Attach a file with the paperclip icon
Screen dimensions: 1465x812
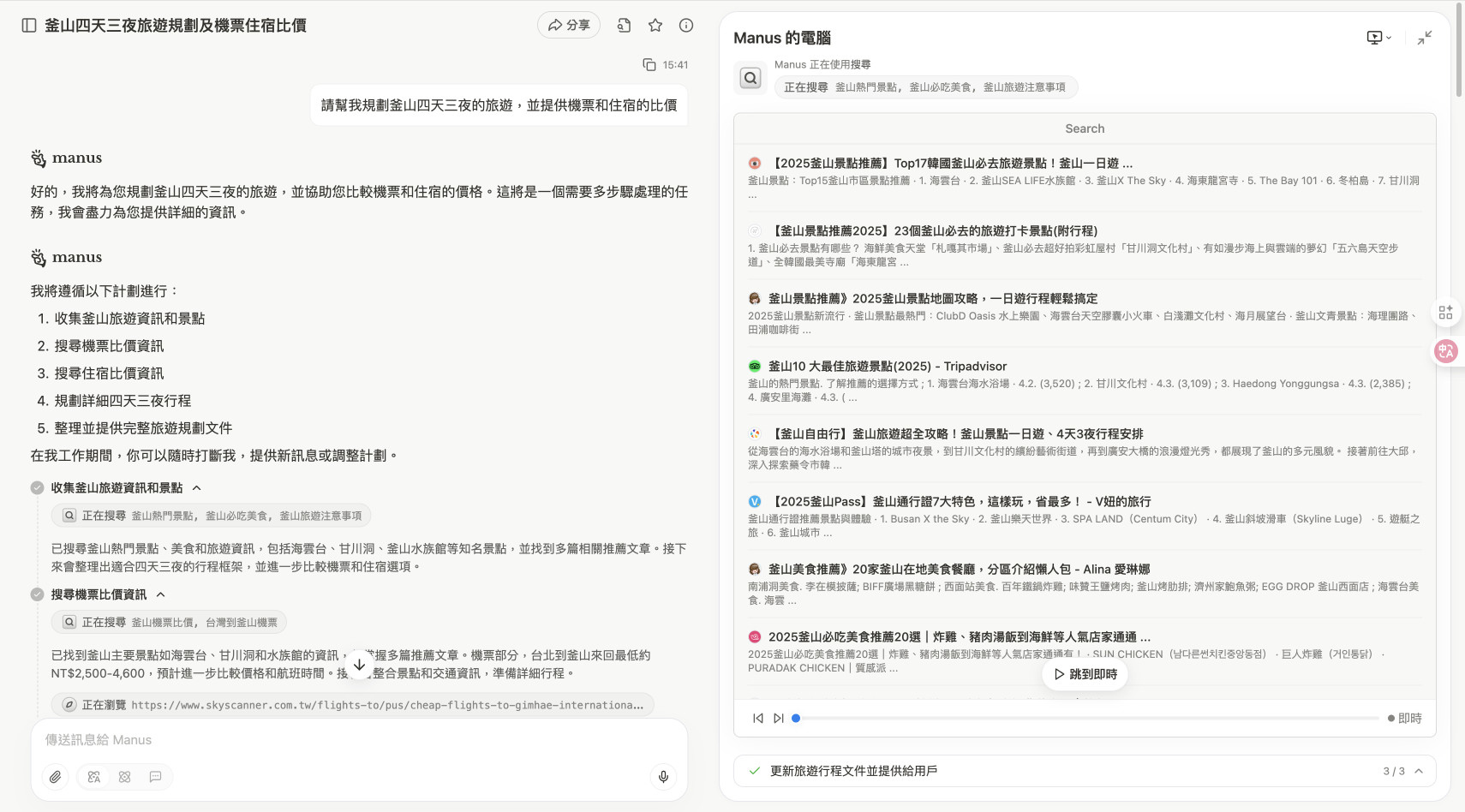click(56, 777)
